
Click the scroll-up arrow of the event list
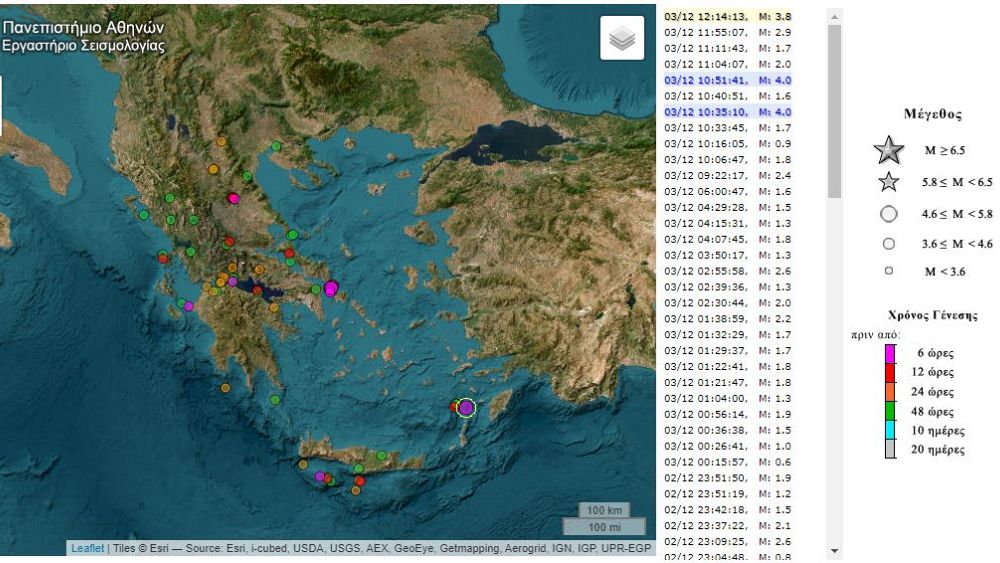835,15
